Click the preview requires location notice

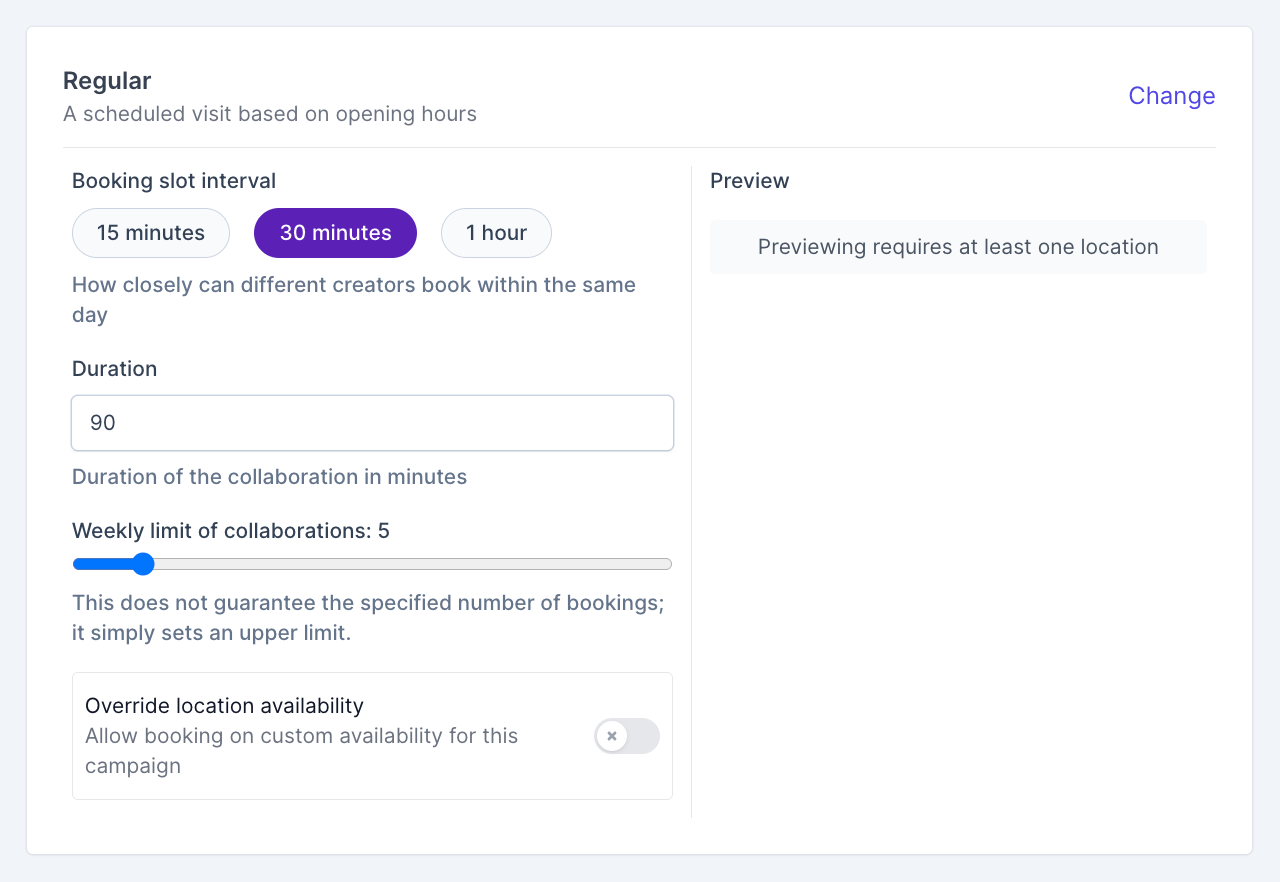pos(958,247)
